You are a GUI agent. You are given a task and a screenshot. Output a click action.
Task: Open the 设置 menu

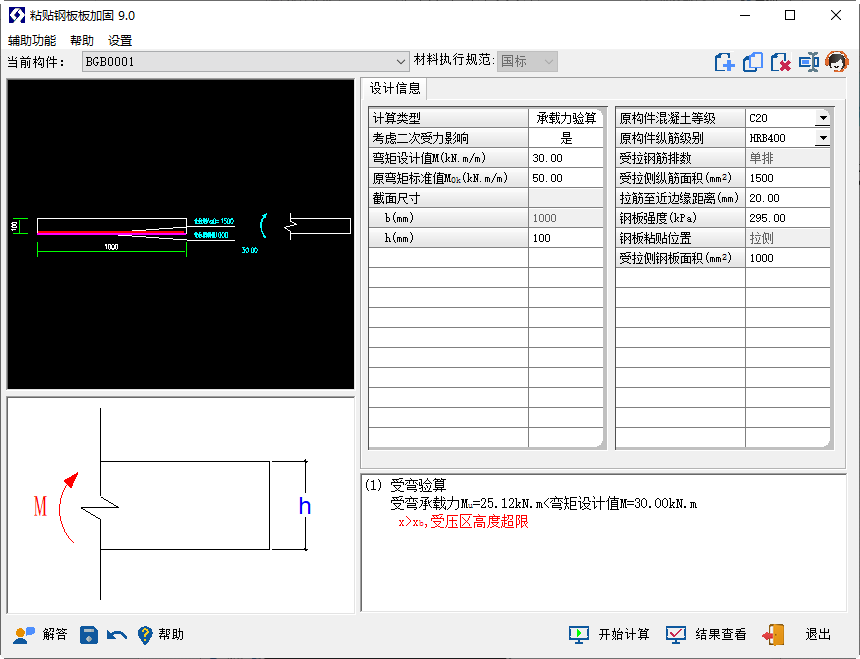tap(120, 41)
